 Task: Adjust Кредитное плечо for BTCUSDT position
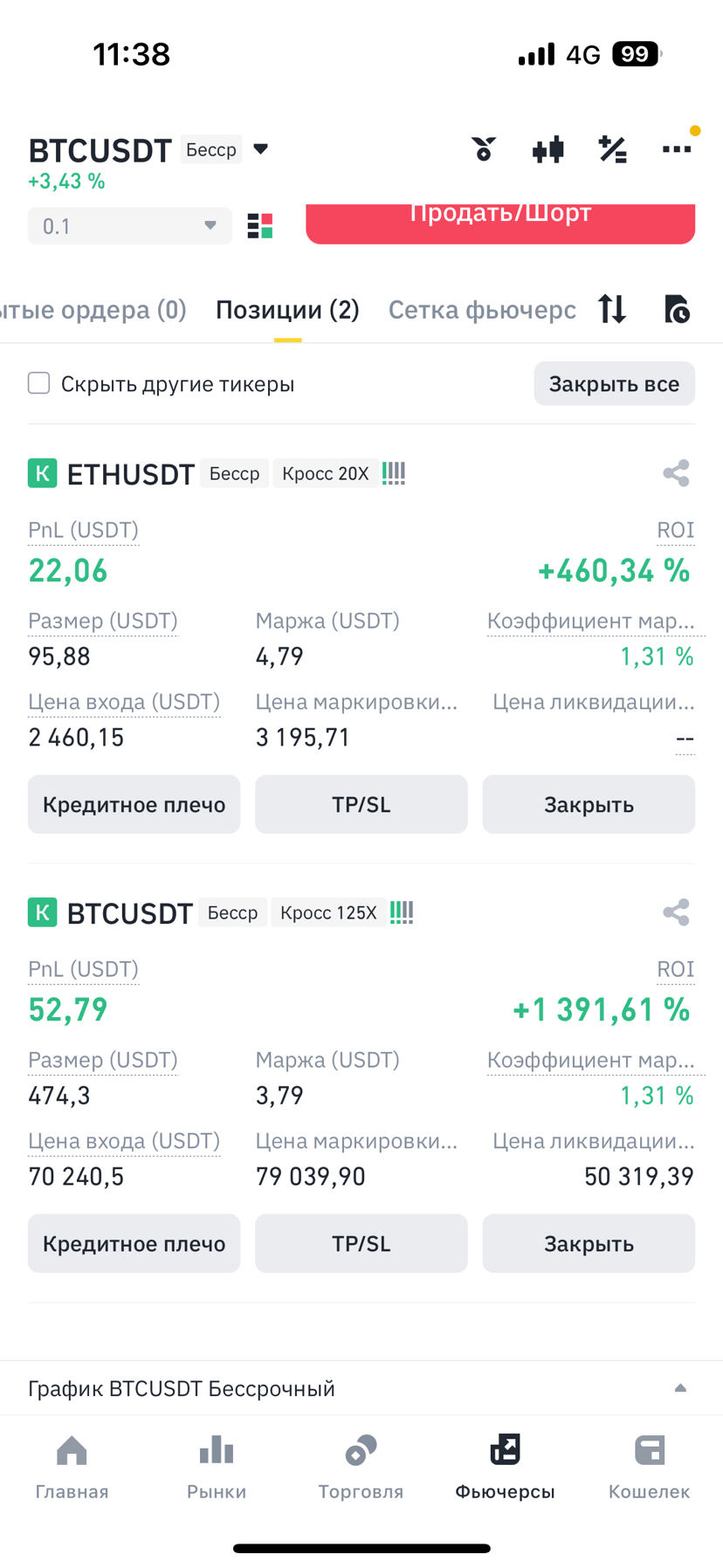(134, 1243)
